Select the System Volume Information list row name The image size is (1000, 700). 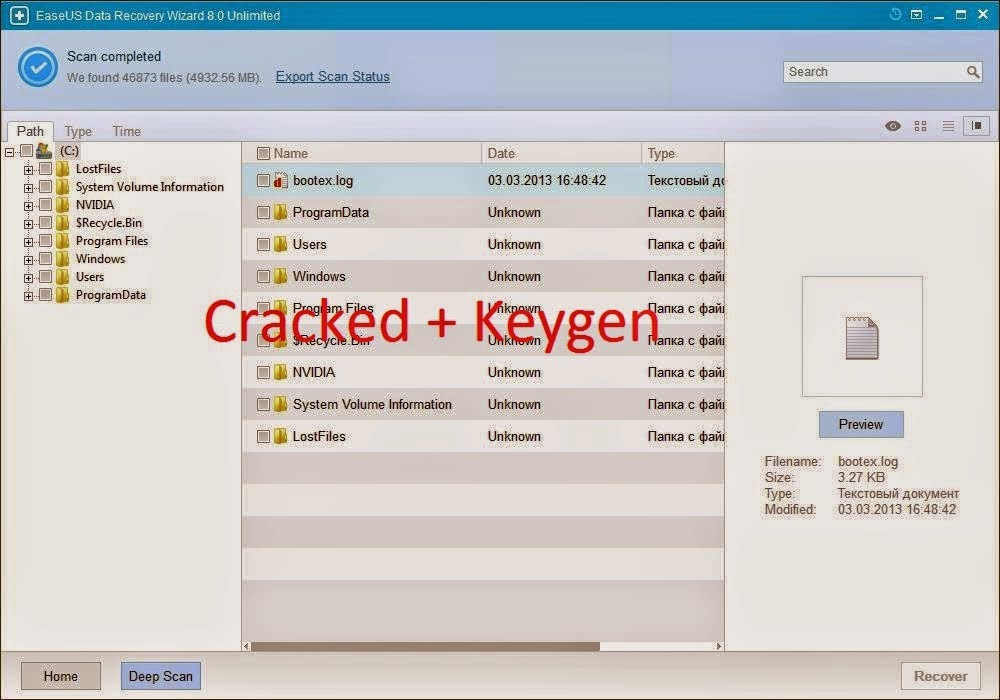click(x=372, y=404)
